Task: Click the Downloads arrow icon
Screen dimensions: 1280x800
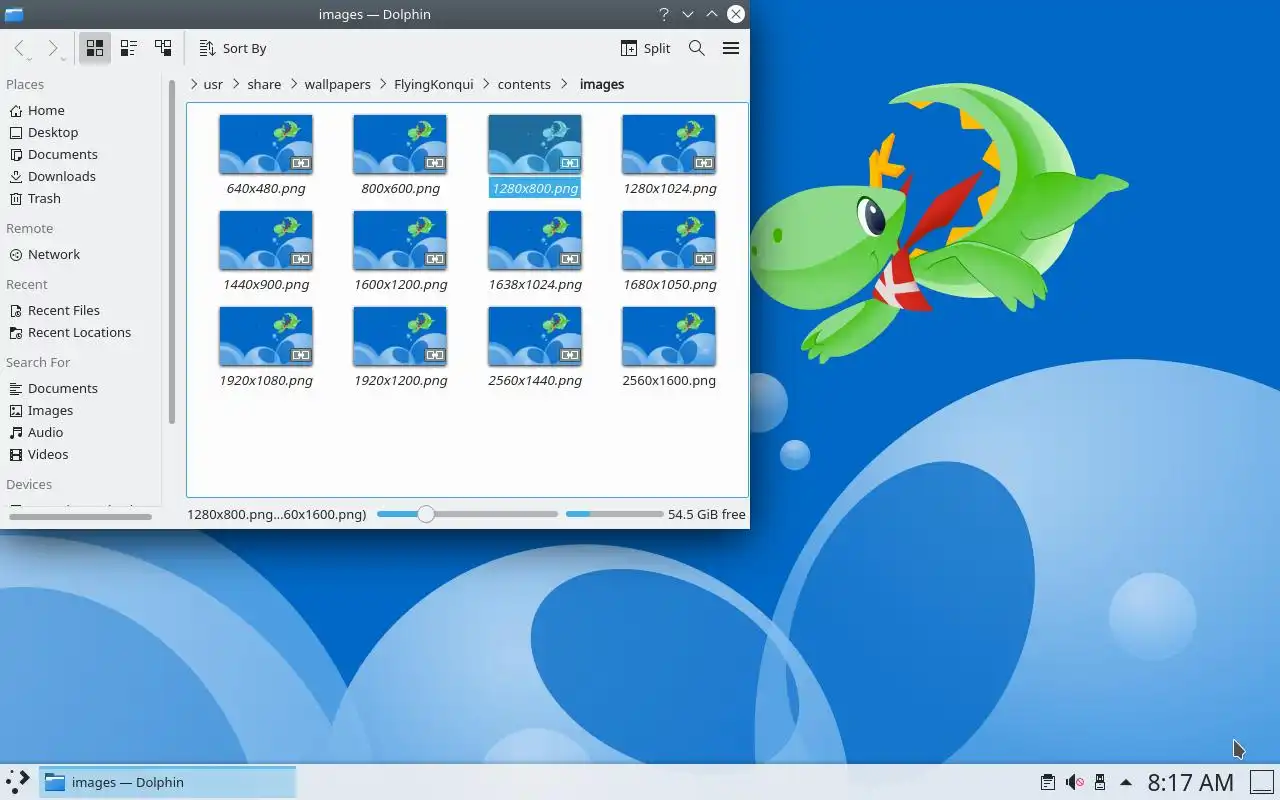Action: tap(16, 176)
